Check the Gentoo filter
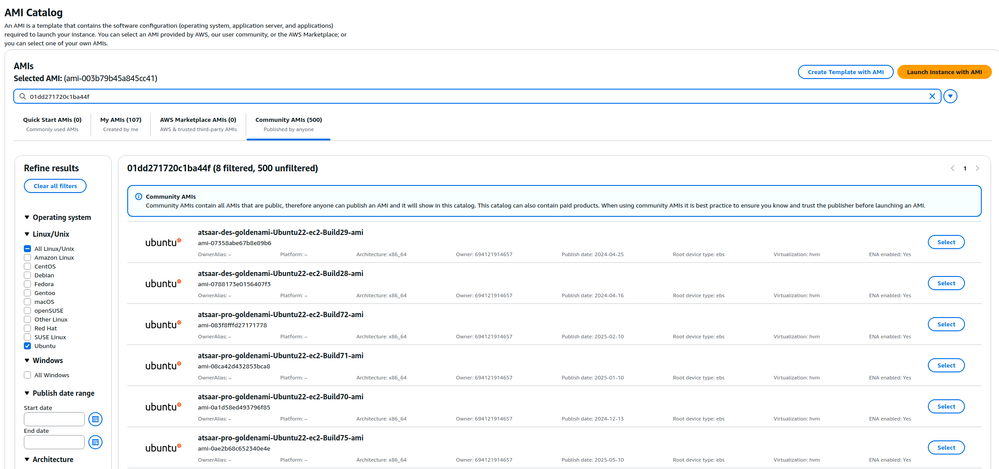 (x=27, y=293)
